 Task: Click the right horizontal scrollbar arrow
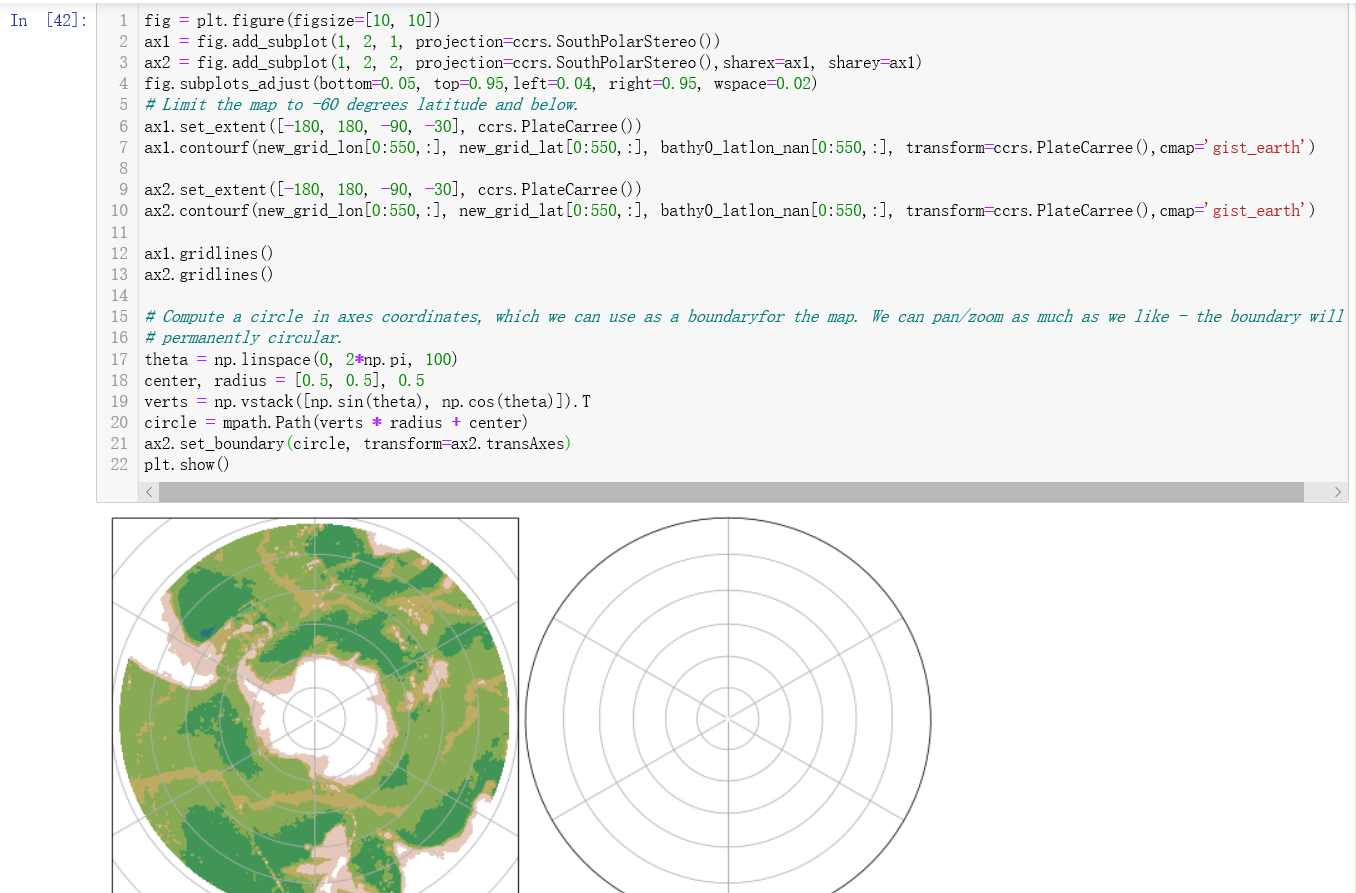pyautogui.click(x=1339, y=491)
